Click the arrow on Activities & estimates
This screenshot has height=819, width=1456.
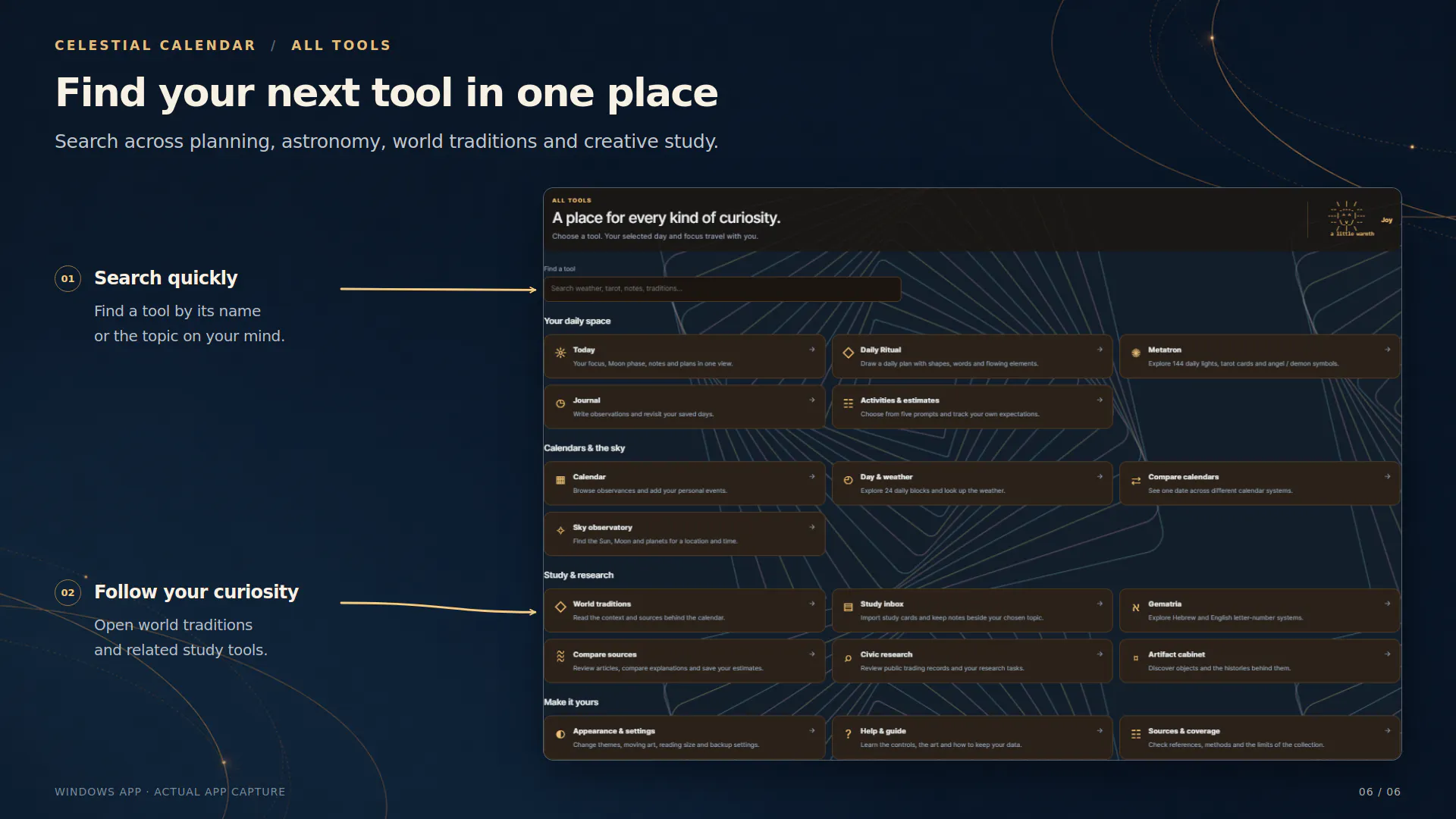[x=1100, y=400]
